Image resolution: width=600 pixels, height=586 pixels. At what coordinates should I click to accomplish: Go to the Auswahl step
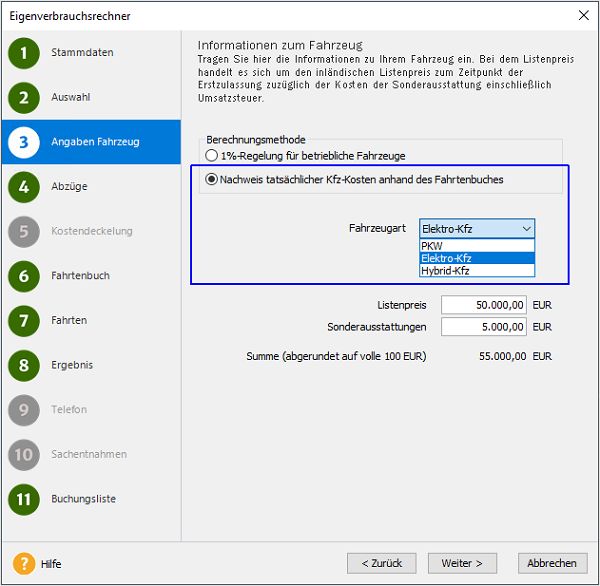(x=71, y=97)
